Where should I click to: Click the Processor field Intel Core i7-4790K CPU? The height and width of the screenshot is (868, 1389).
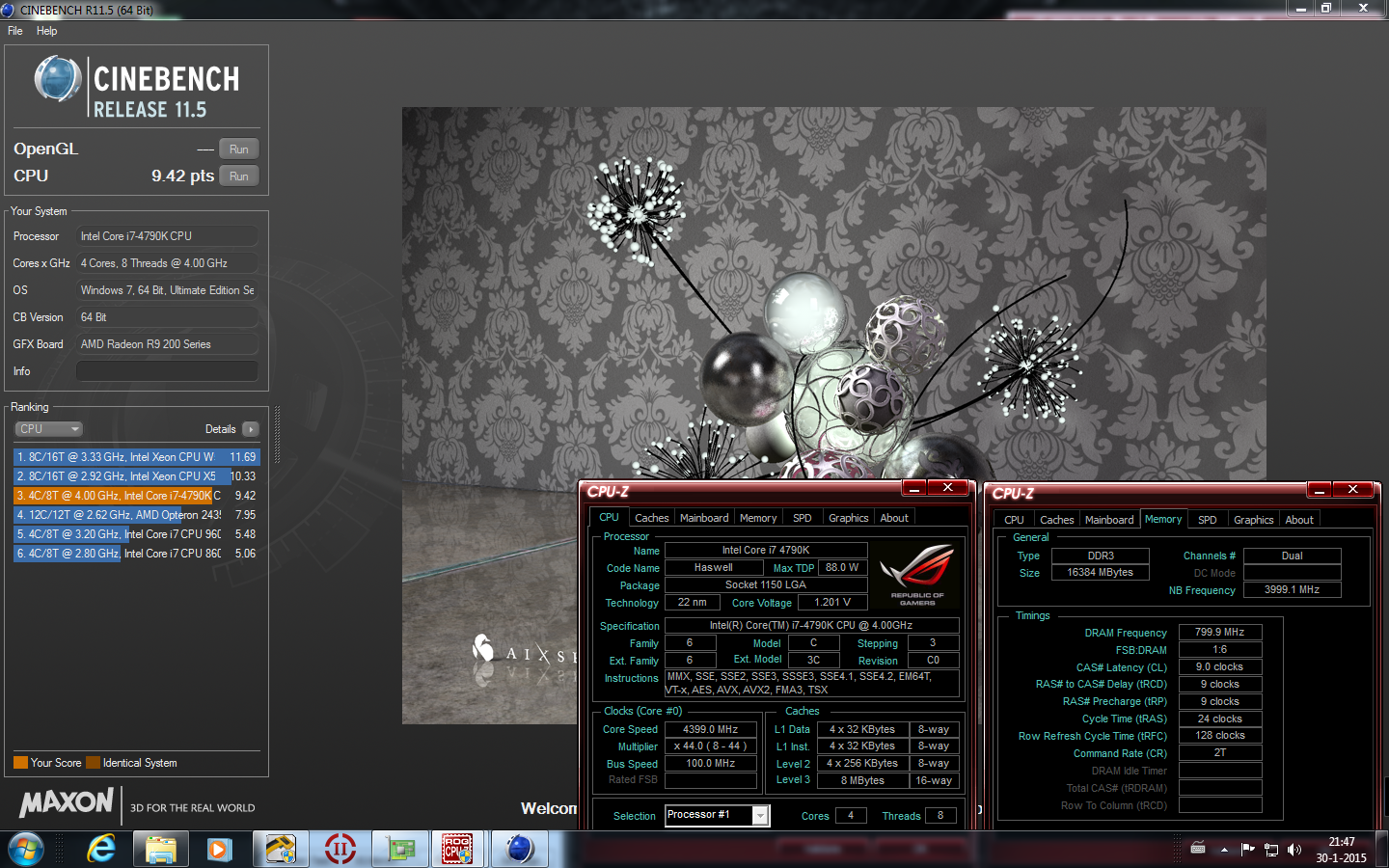(x=167, y=236)
